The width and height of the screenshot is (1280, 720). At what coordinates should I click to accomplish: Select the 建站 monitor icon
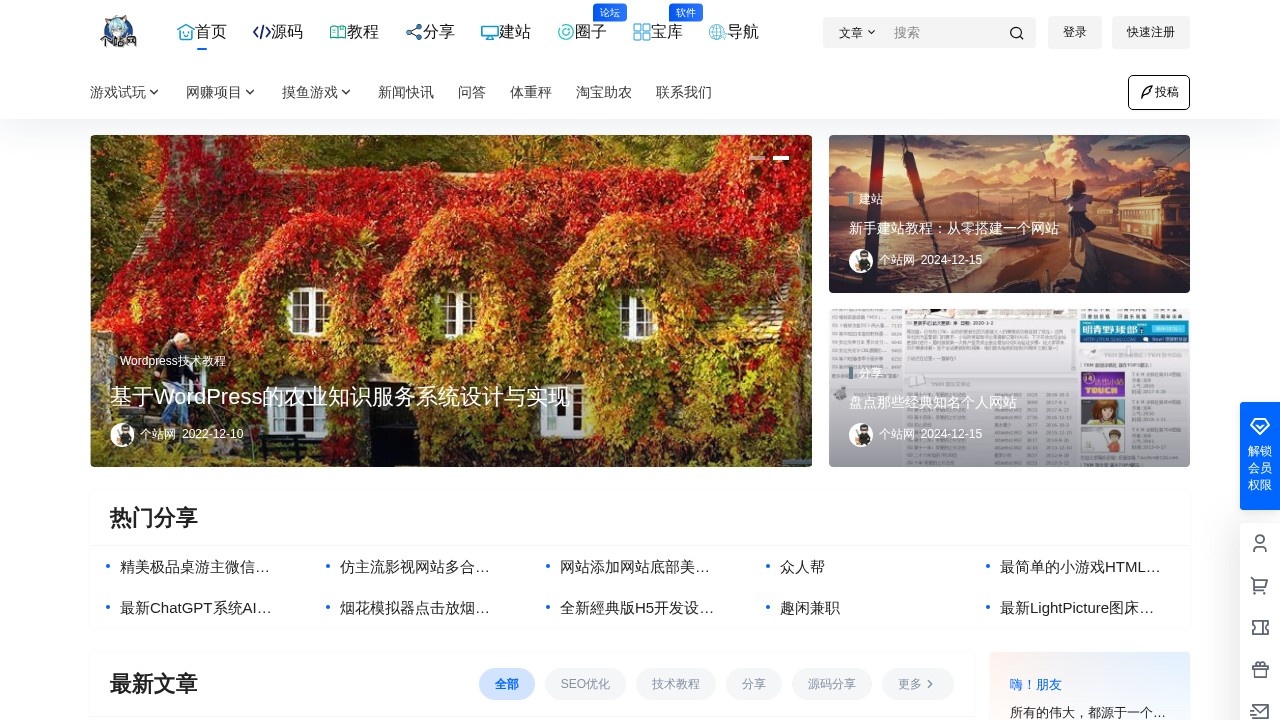[x=489, y=31]
